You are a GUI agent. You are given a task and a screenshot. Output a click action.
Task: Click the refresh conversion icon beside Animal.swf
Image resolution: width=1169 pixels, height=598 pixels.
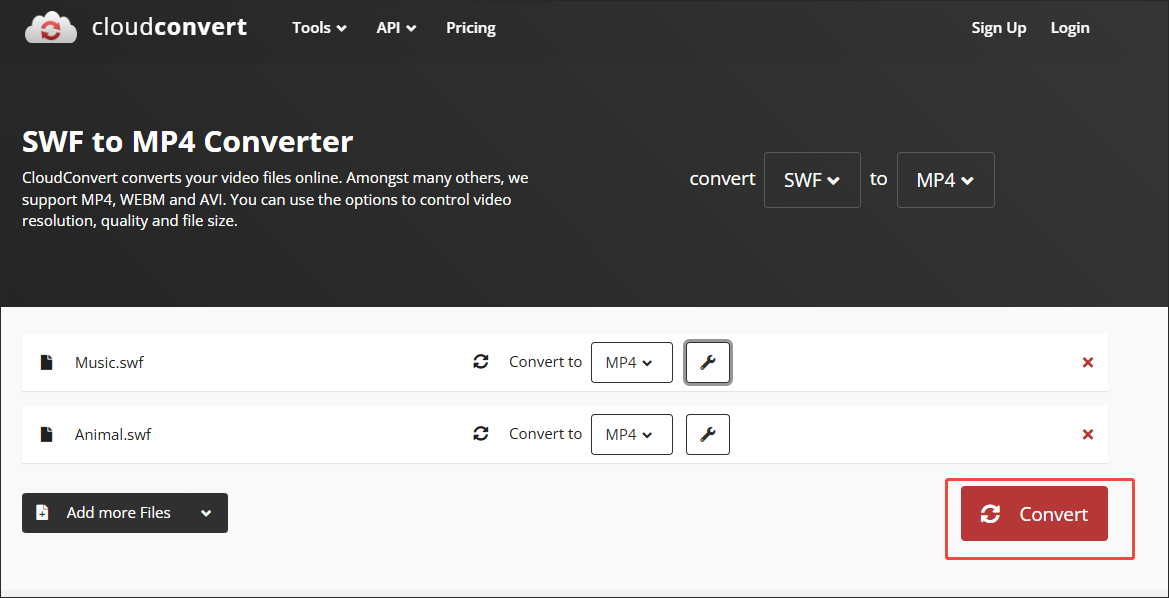coord(481,434)
